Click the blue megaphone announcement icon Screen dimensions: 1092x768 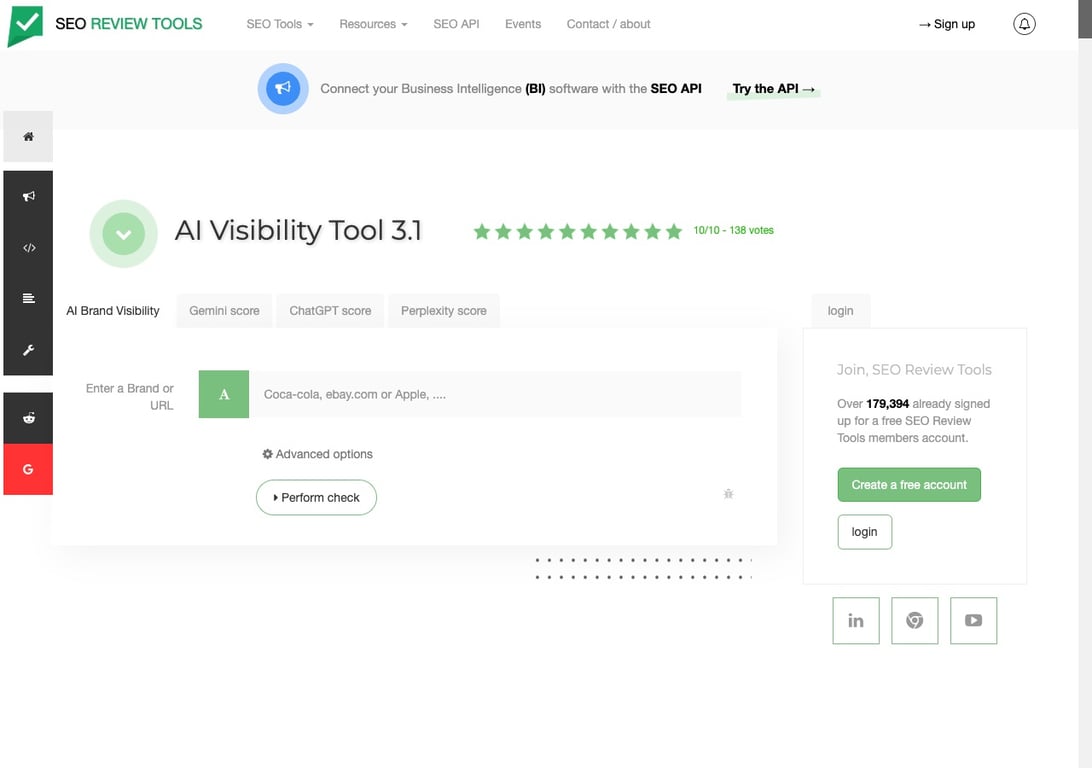click(x=283, y=88)
